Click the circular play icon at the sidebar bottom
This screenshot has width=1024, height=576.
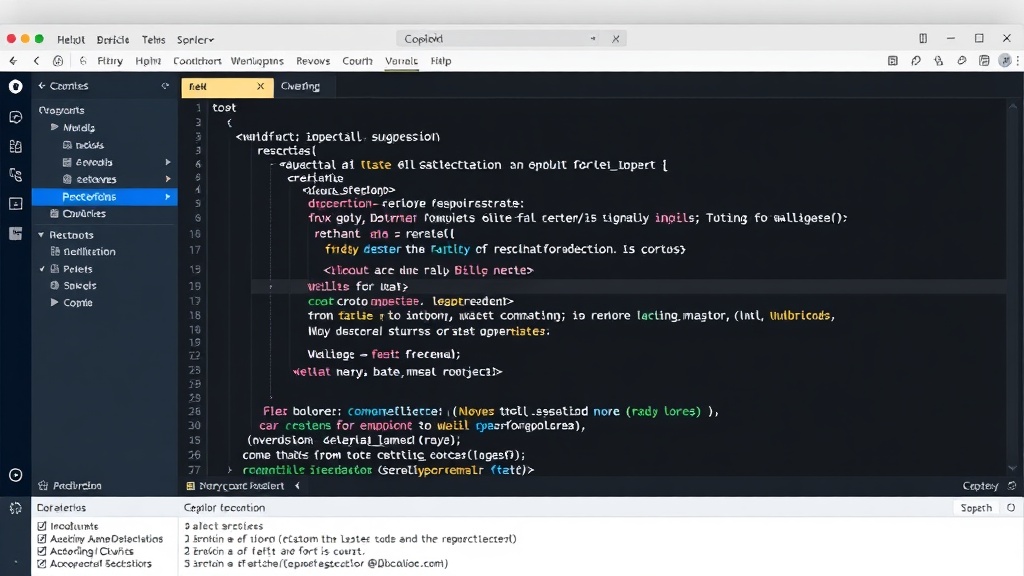click(16, 475)
